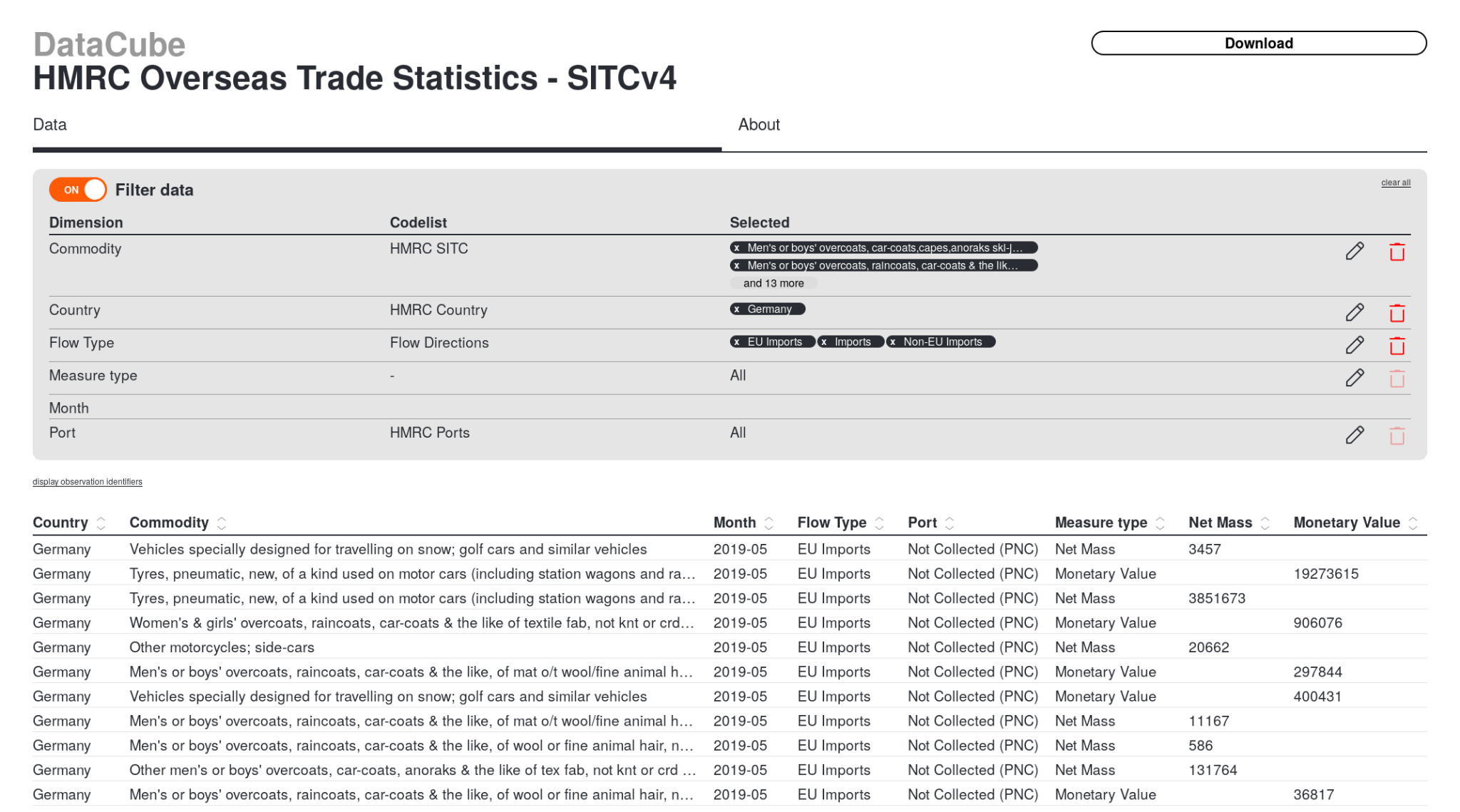Edit the Country filter with pencil icon

(1354, 313)
